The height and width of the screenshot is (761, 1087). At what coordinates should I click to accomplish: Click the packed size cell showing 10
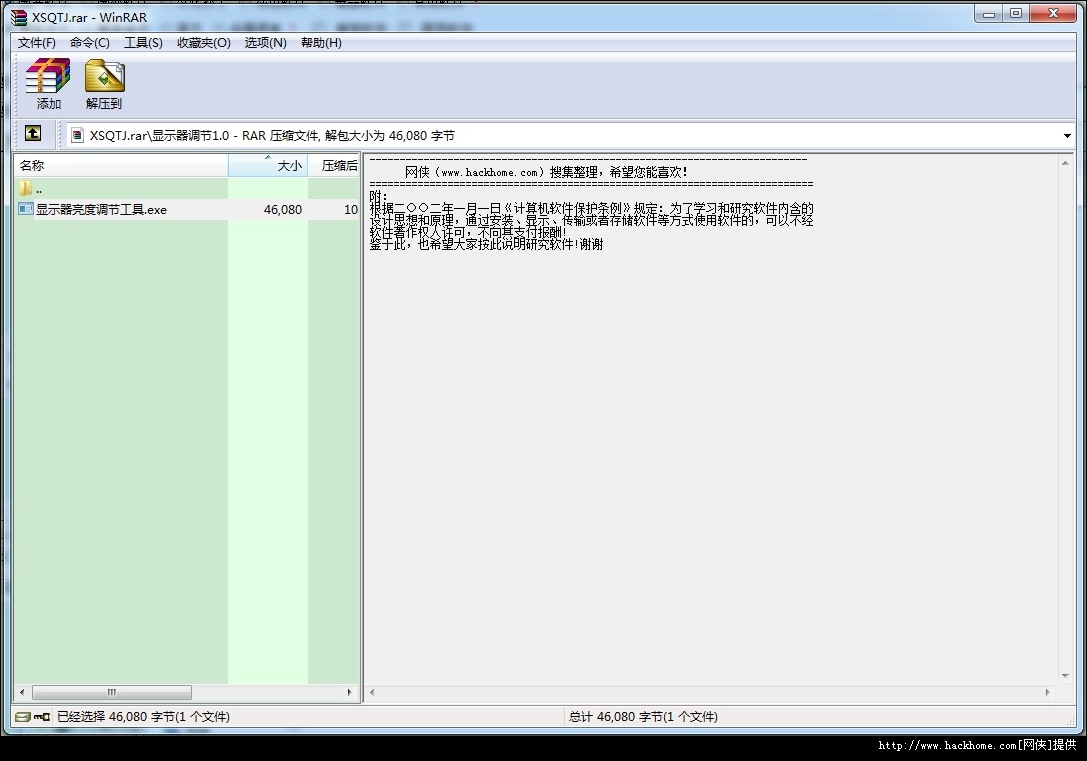351,209
